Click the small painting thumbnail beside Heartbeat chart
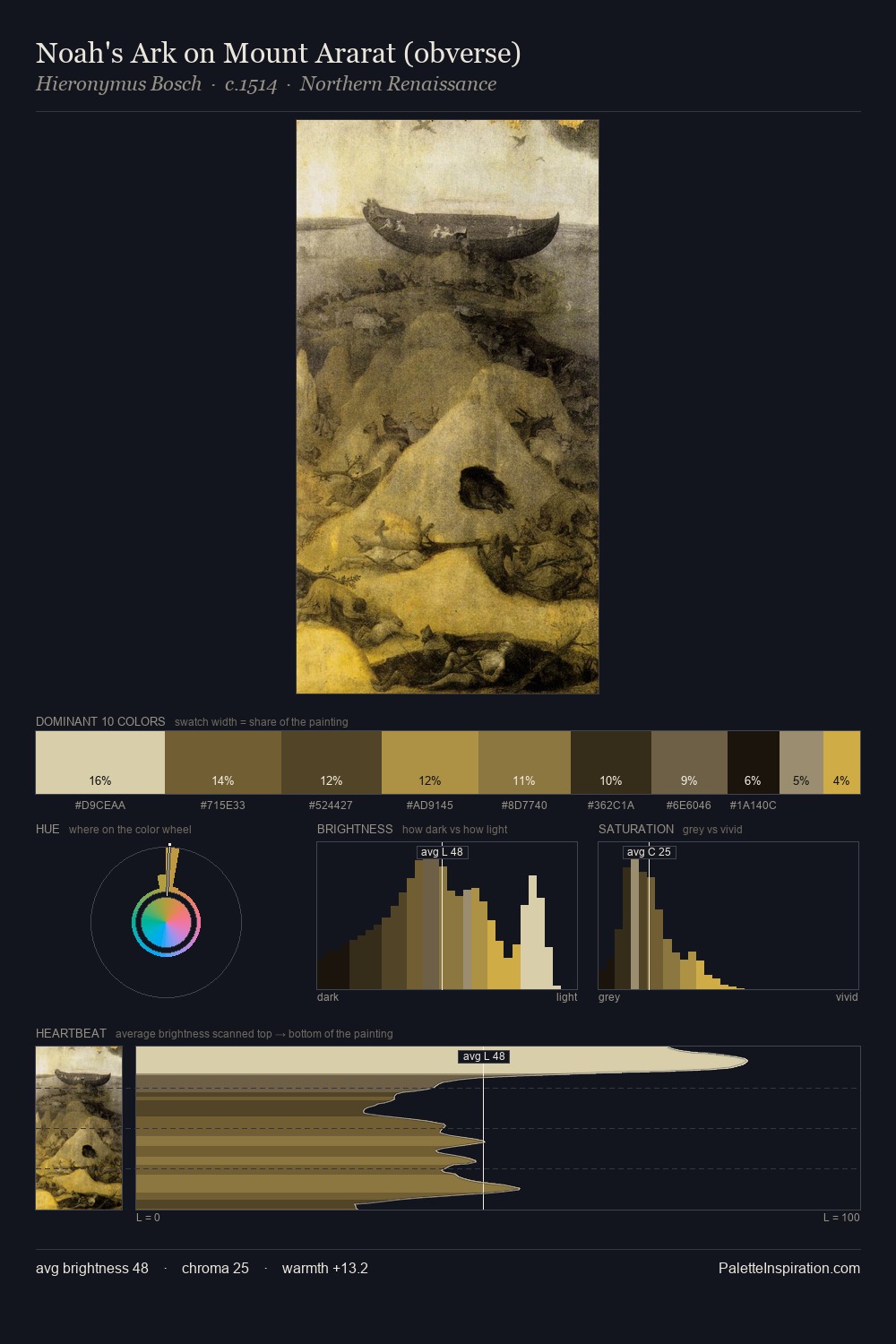896x1344 pixels. coord(79,1128)
